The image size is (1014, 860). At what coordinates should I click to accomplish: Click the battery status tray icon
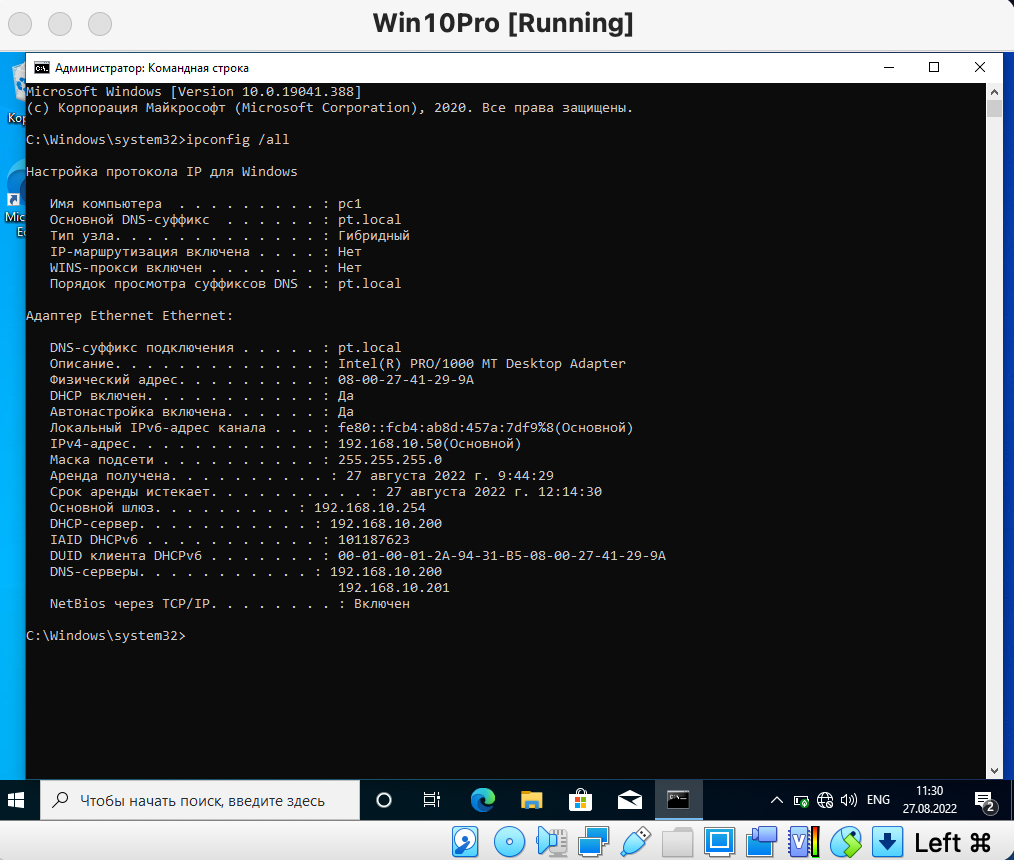801,801
